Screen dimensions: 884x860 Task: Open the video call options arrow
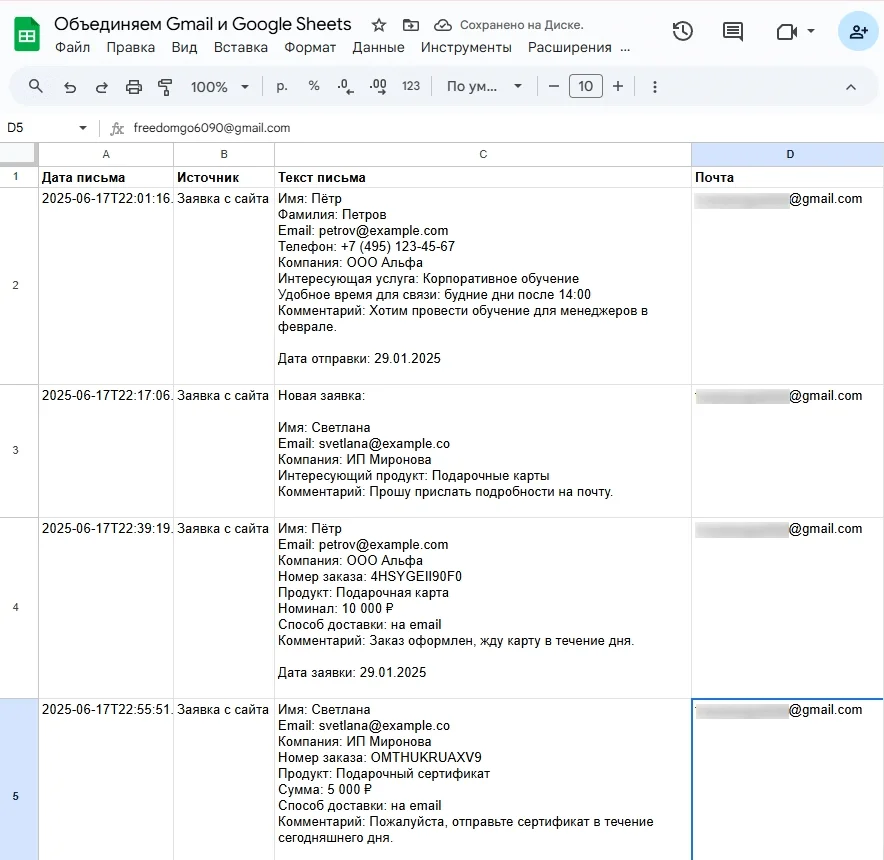[x=810, y=31]
